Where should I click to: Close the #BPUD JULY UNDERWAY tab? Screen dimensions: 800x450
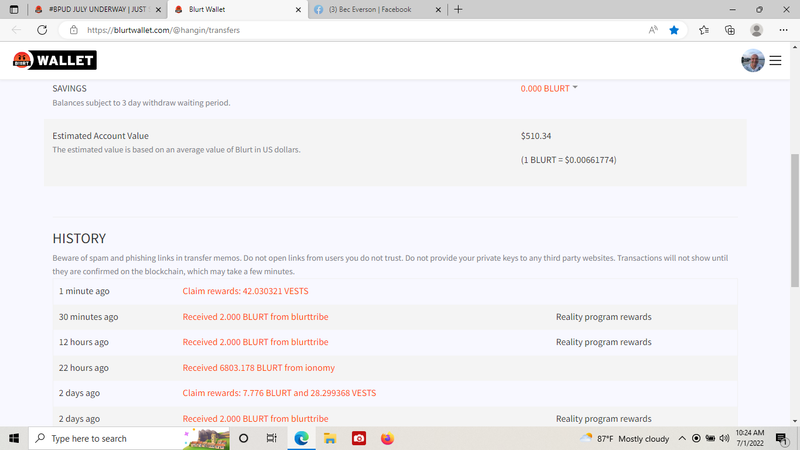click(x=158, y=10)
